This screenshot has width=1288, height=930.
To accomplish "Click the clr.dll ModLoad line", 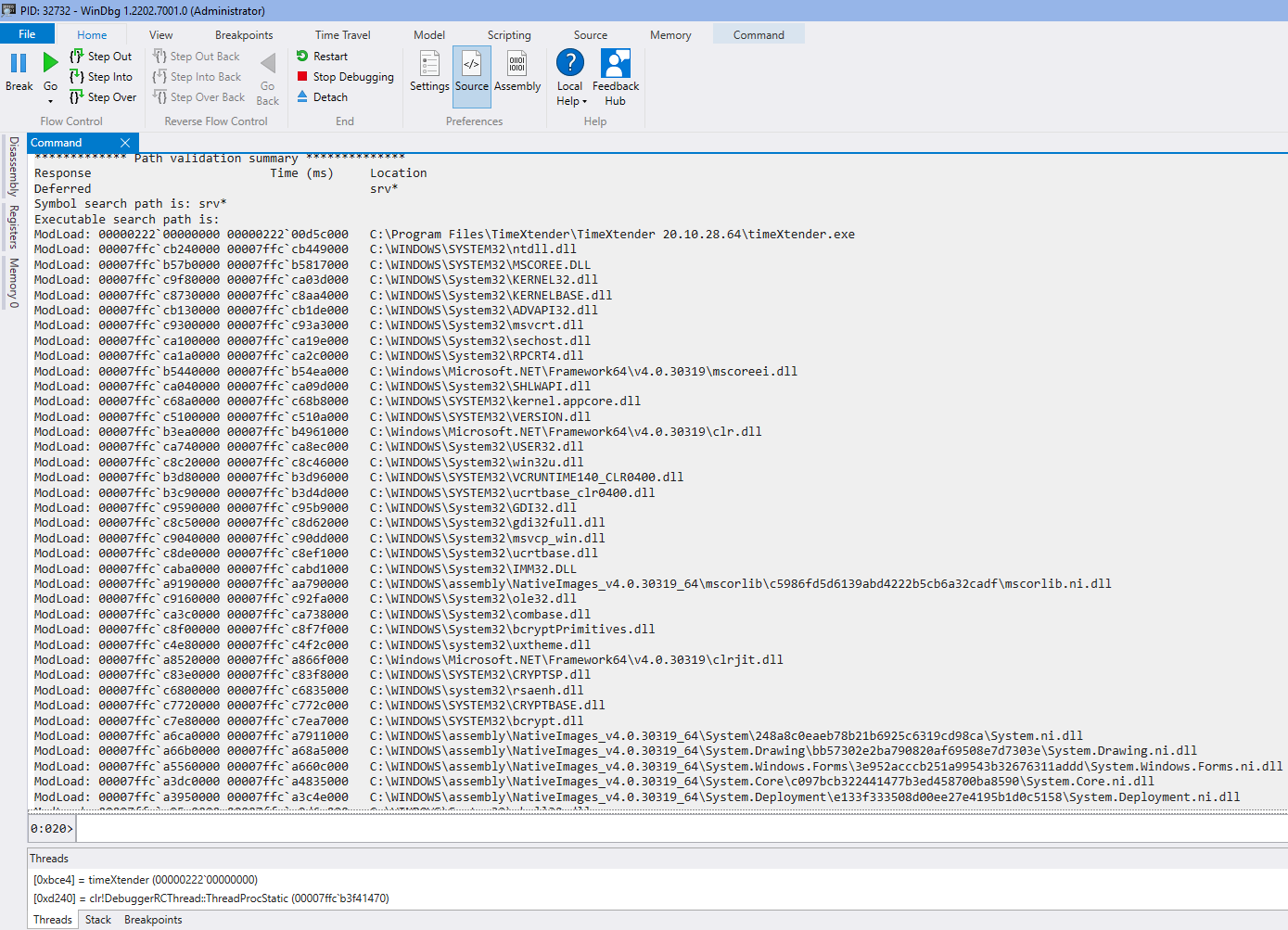I will coord(398,432).
